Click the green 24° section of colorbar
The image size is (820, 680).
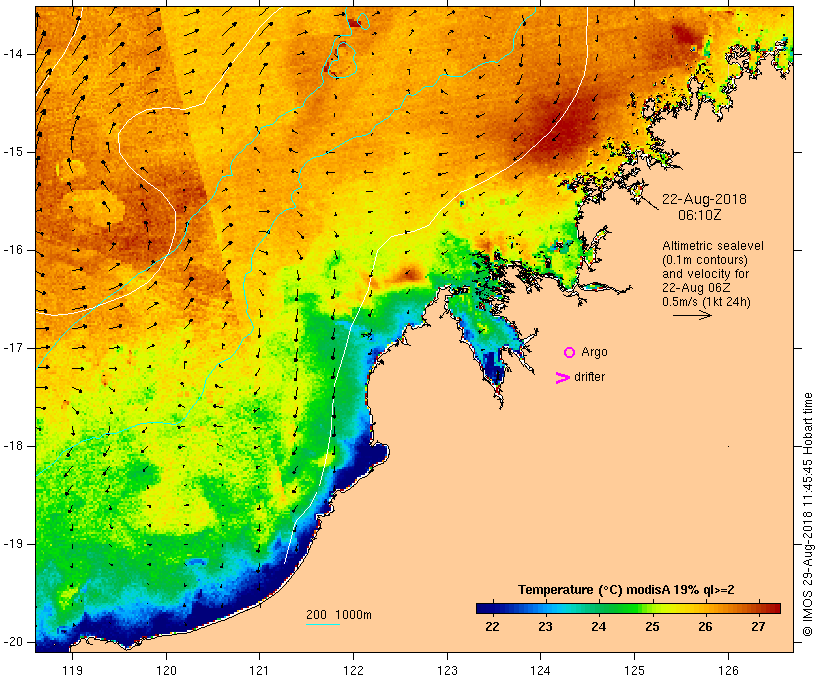599,608
